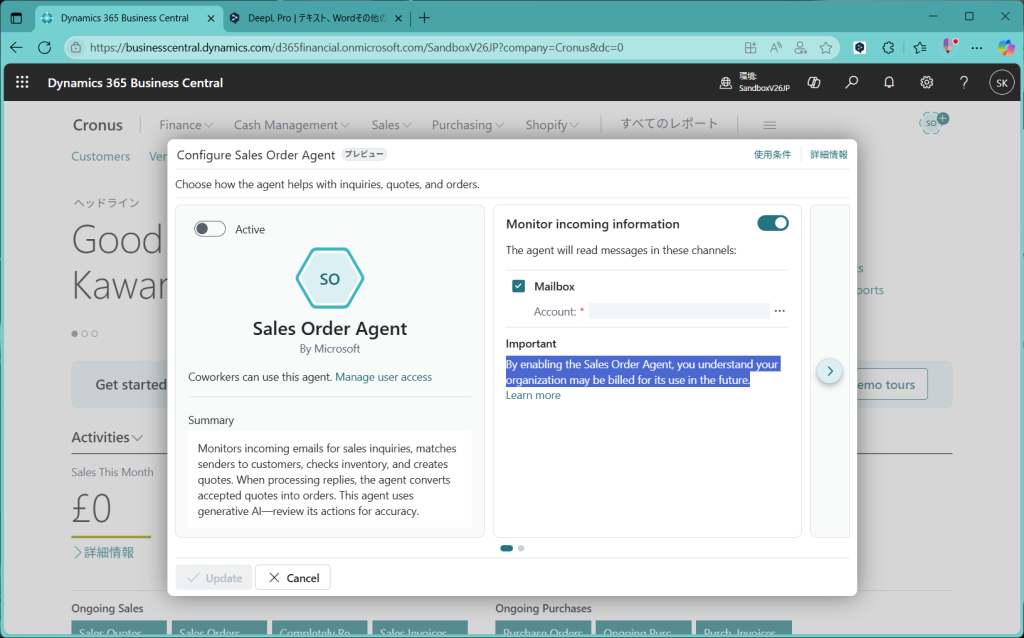
Task: Click the browser back arrow
Action: click(16, 47)
